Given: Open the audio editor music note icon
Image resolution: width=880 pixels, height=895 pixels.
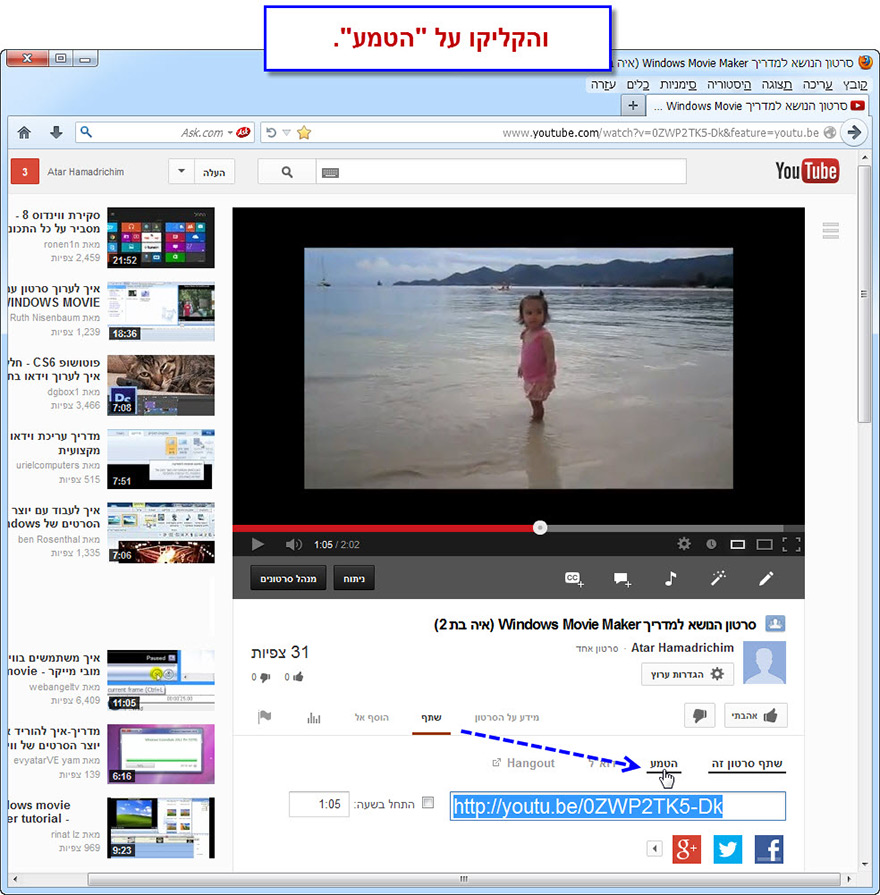Looking at the screenshot, I should tap(670, 578).
